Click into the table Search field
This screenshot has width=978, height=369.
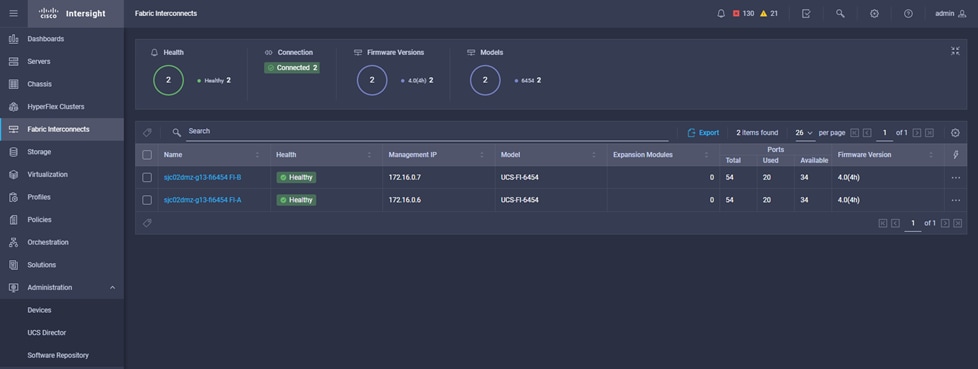coord(427,132)
